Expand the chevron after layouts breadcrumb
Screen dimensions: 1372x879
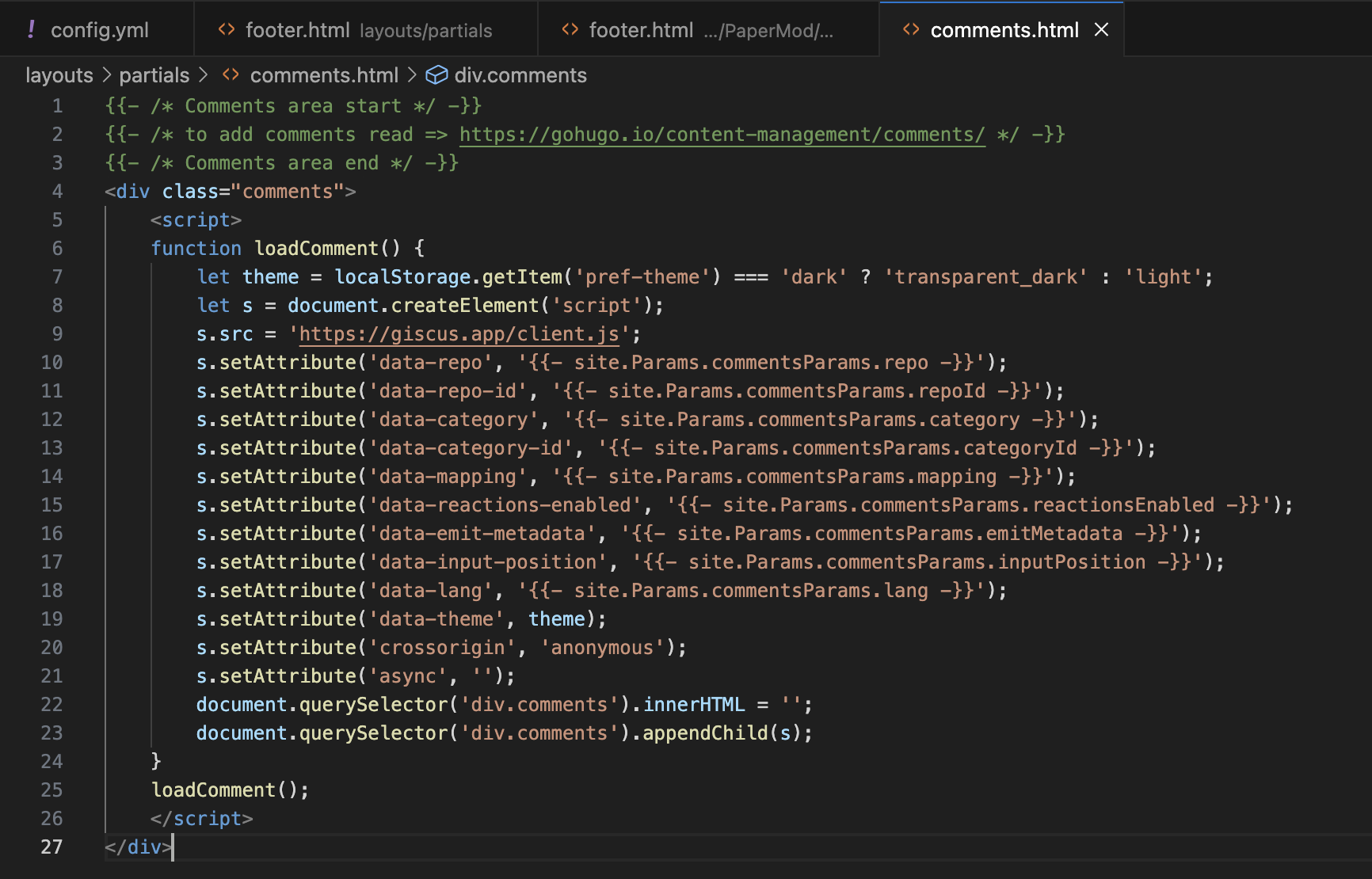106,75
